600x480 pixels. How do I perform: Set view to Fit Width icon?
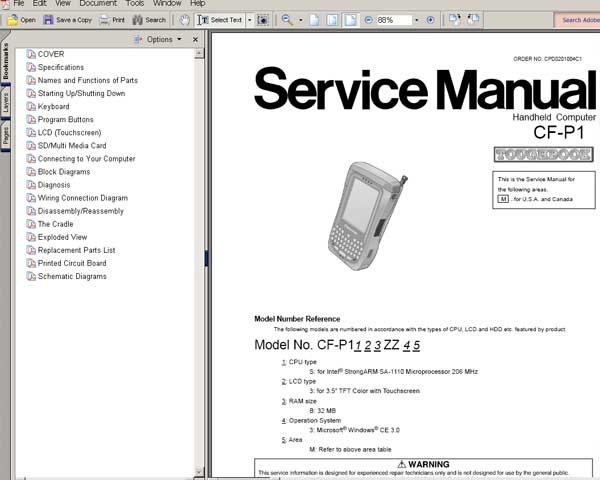(350, 20)
